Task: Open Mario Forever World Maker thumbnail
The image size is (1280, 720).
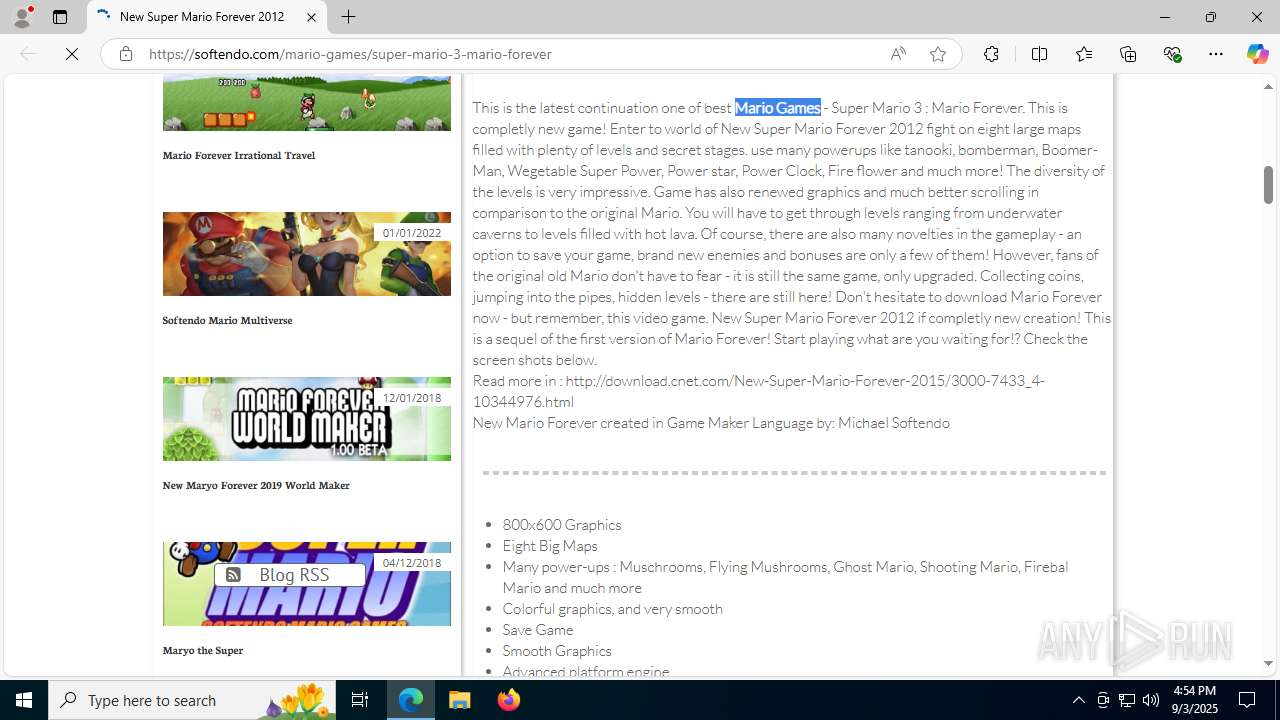Action: [307, 419]
